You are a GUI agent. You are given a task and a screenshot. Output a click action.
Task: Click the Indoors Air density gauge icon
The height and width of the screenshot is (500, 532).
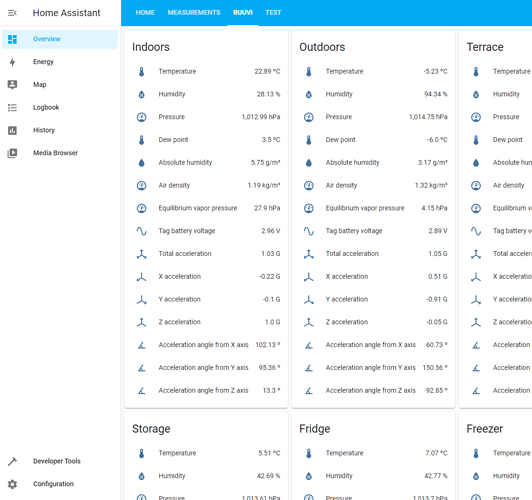coord(141,185)
